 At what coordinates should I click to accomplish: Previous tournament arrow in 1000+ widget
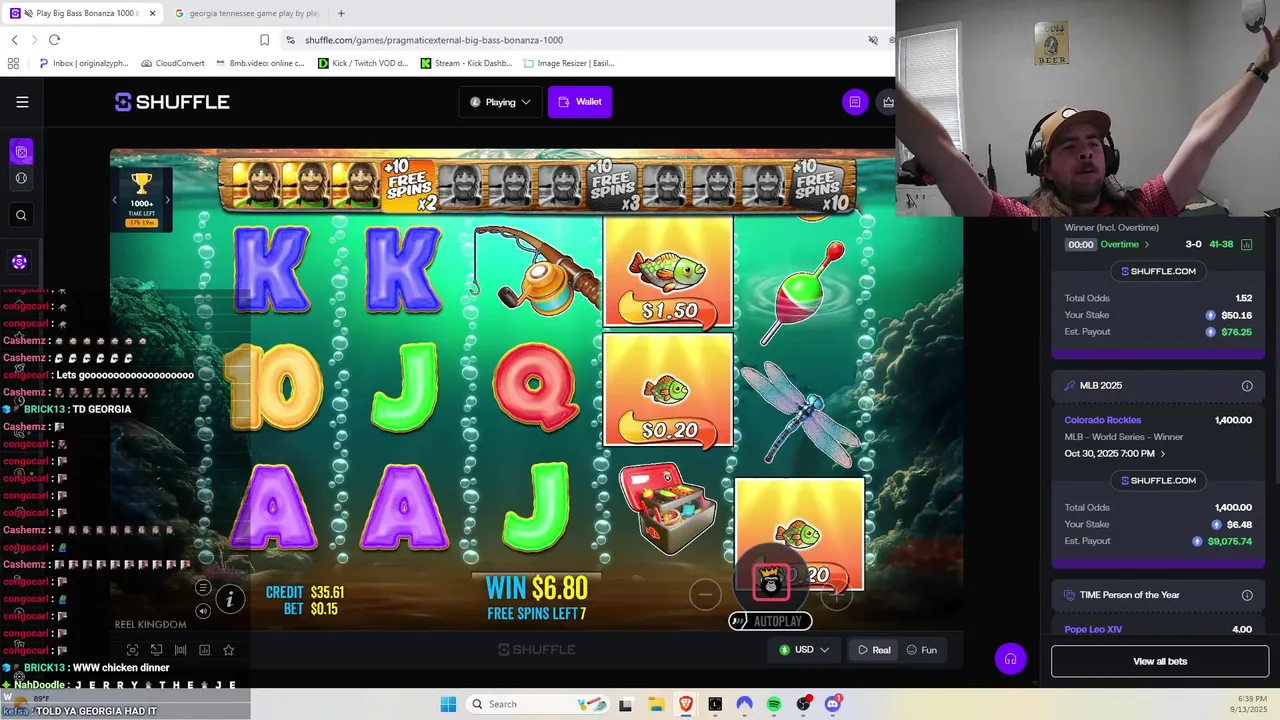point(114,200)
